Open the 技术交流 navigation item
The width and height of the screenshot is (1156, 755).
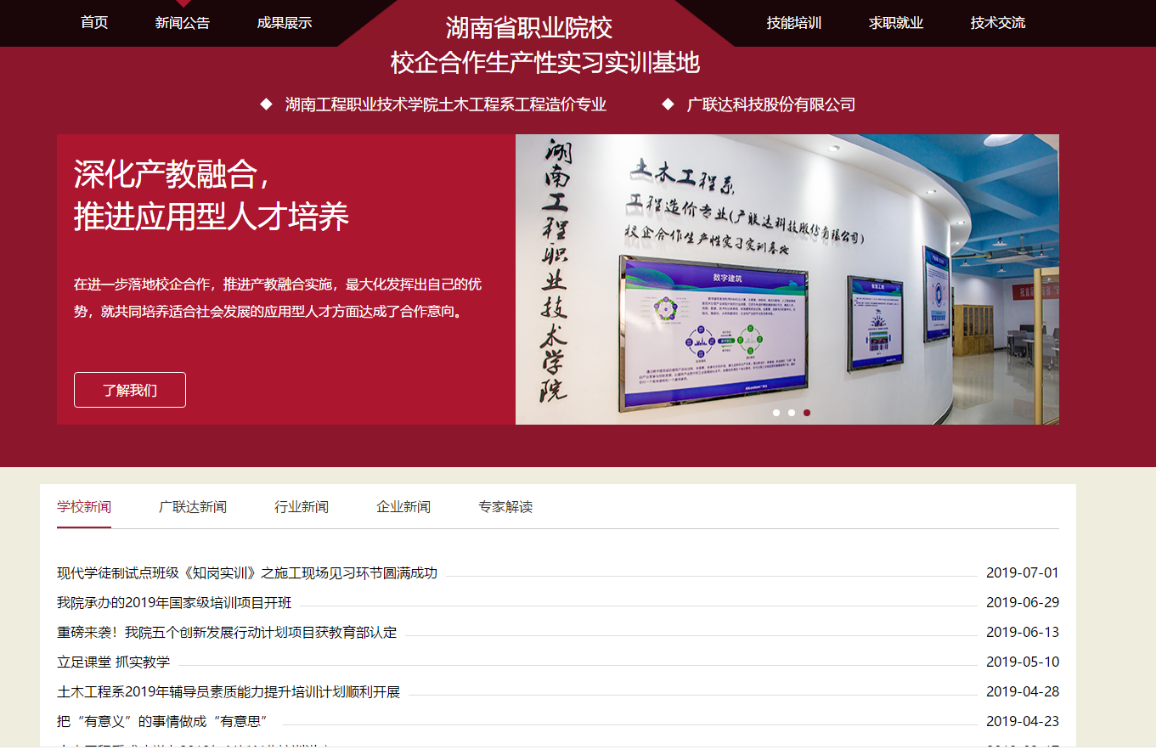tap(997, 23)
